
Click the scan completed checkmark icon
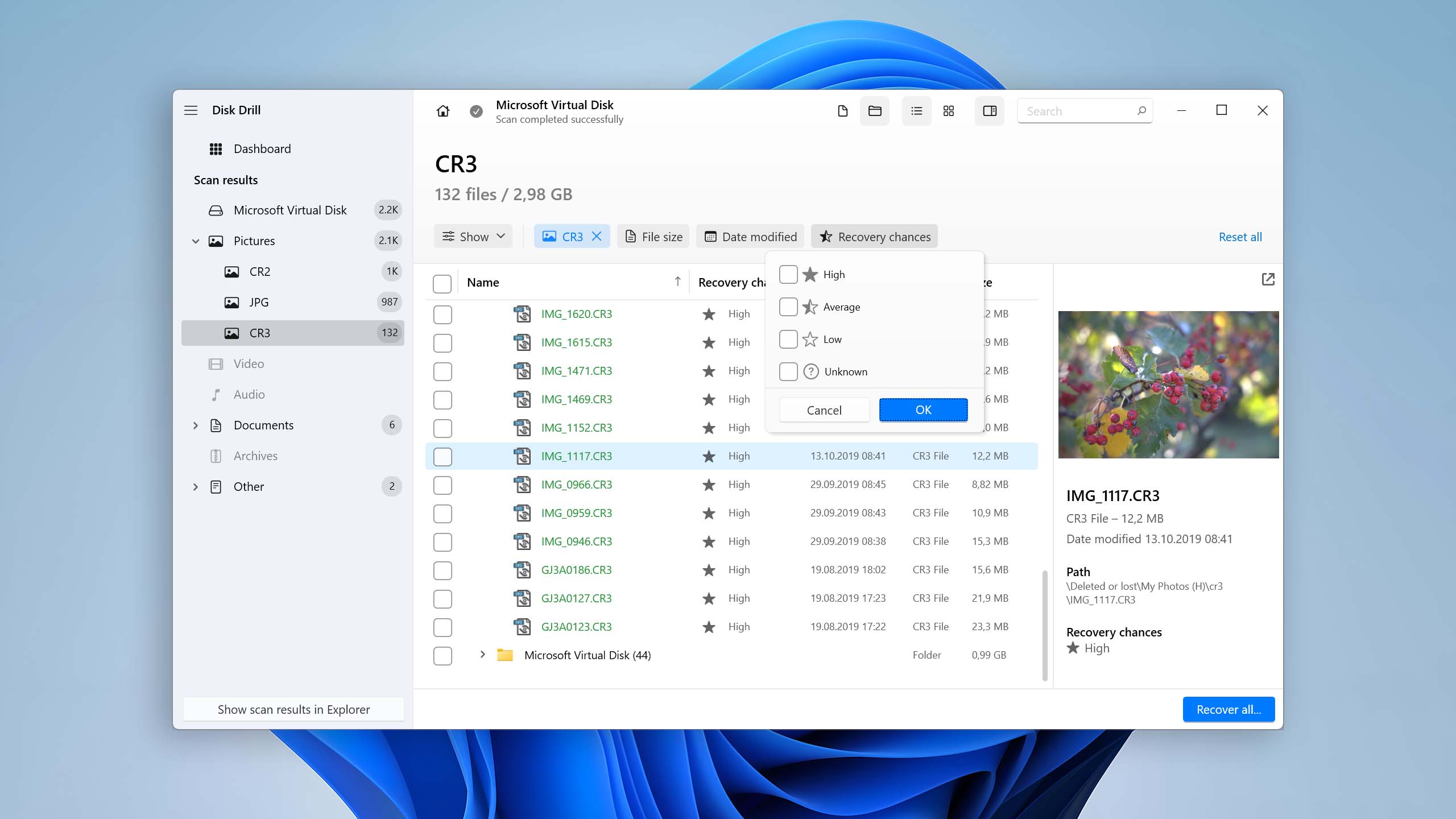click(477, 111)
